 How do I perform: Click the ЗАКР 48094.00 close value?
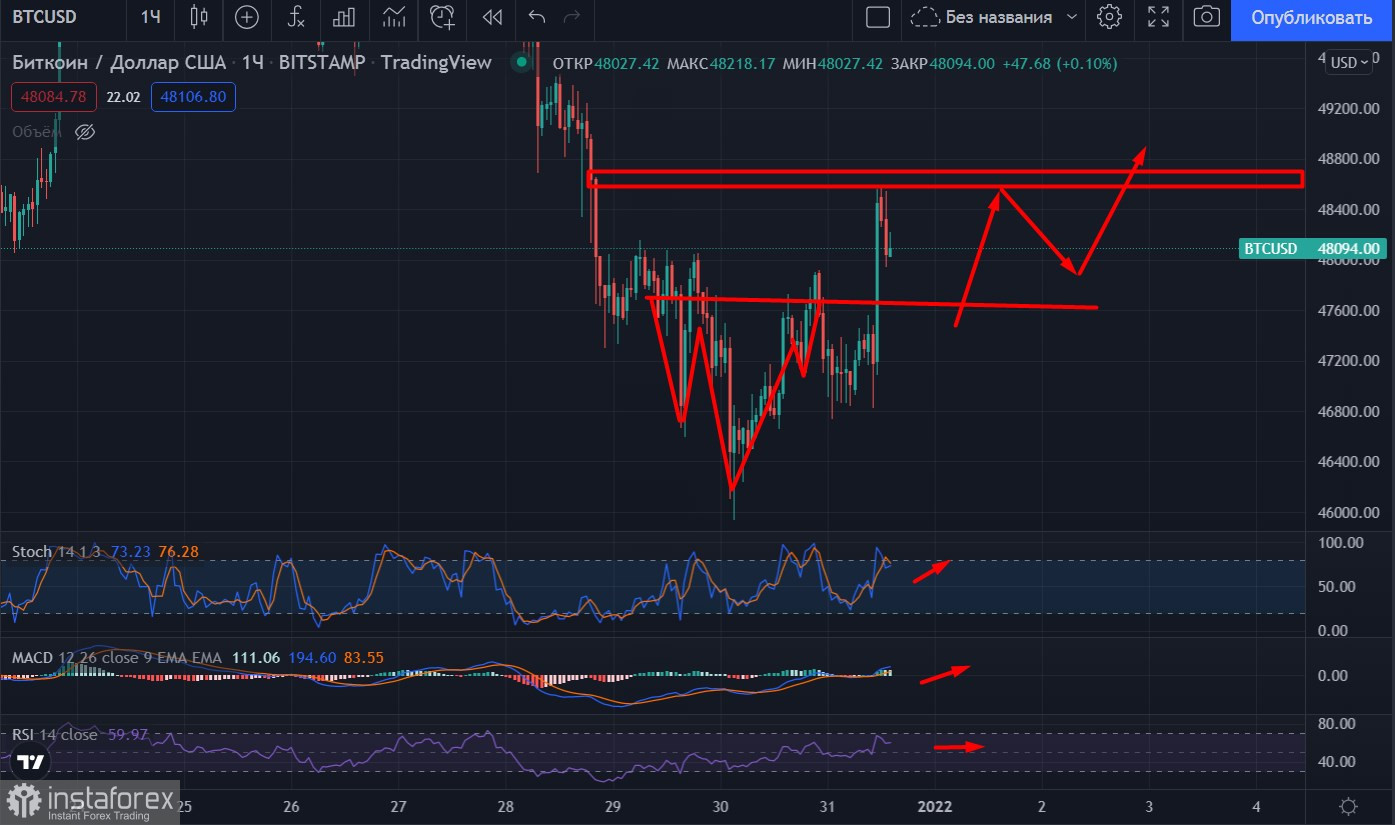coord(943,63)
